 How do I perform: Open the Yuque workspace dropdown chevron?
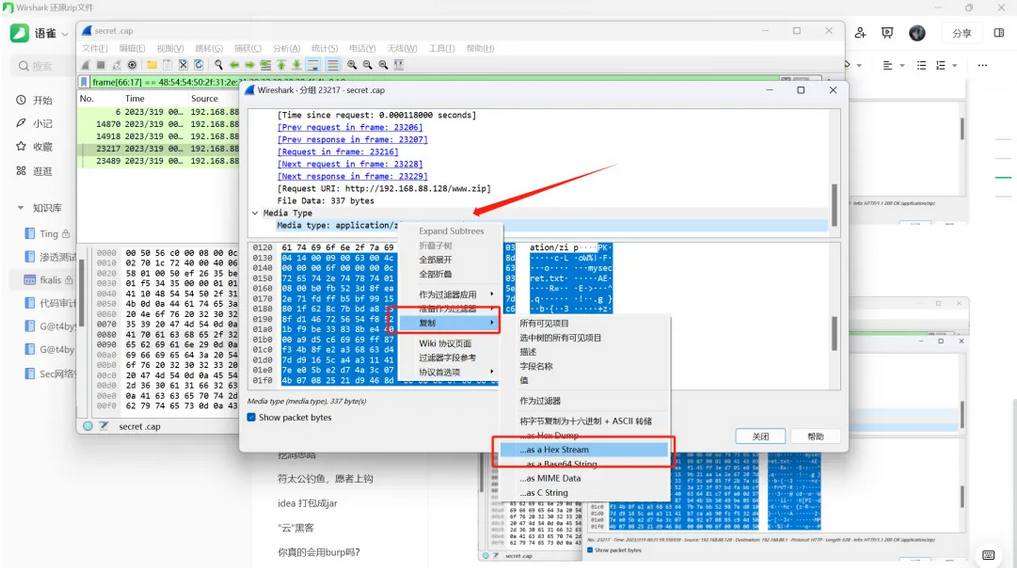[x=65, y=34]
